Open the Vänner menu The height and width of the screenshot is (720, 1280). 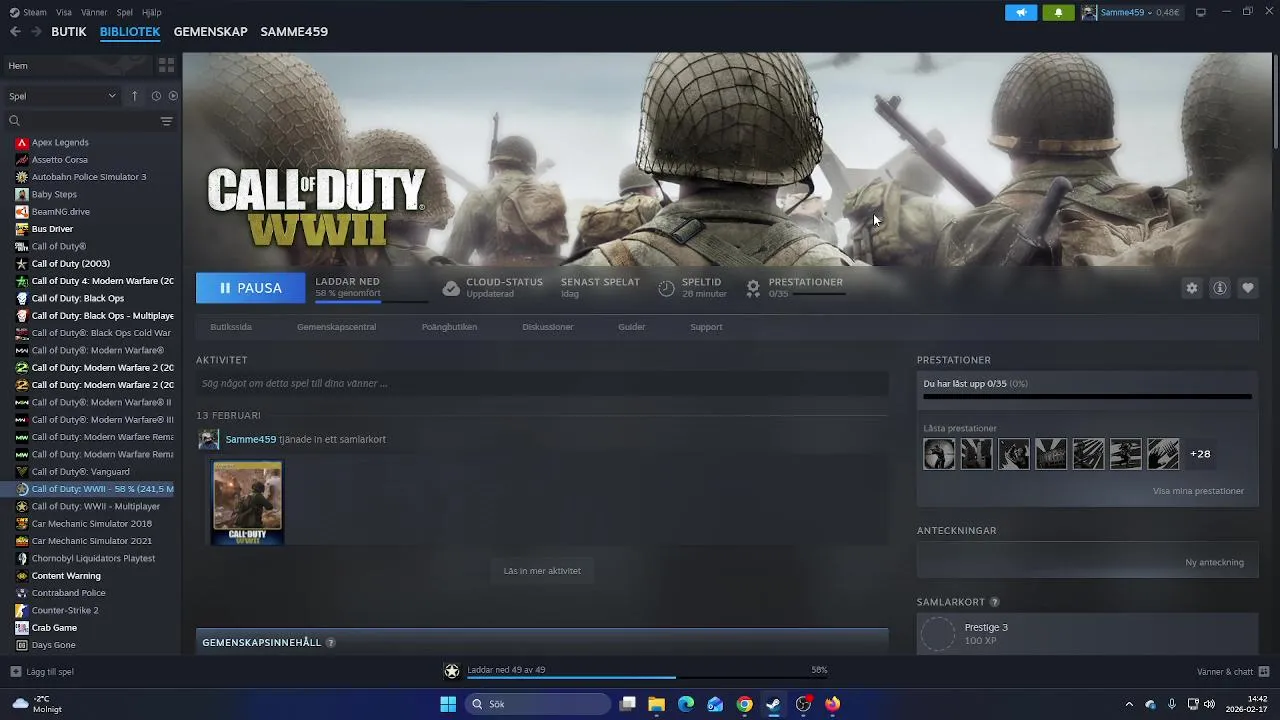[94, 12]
